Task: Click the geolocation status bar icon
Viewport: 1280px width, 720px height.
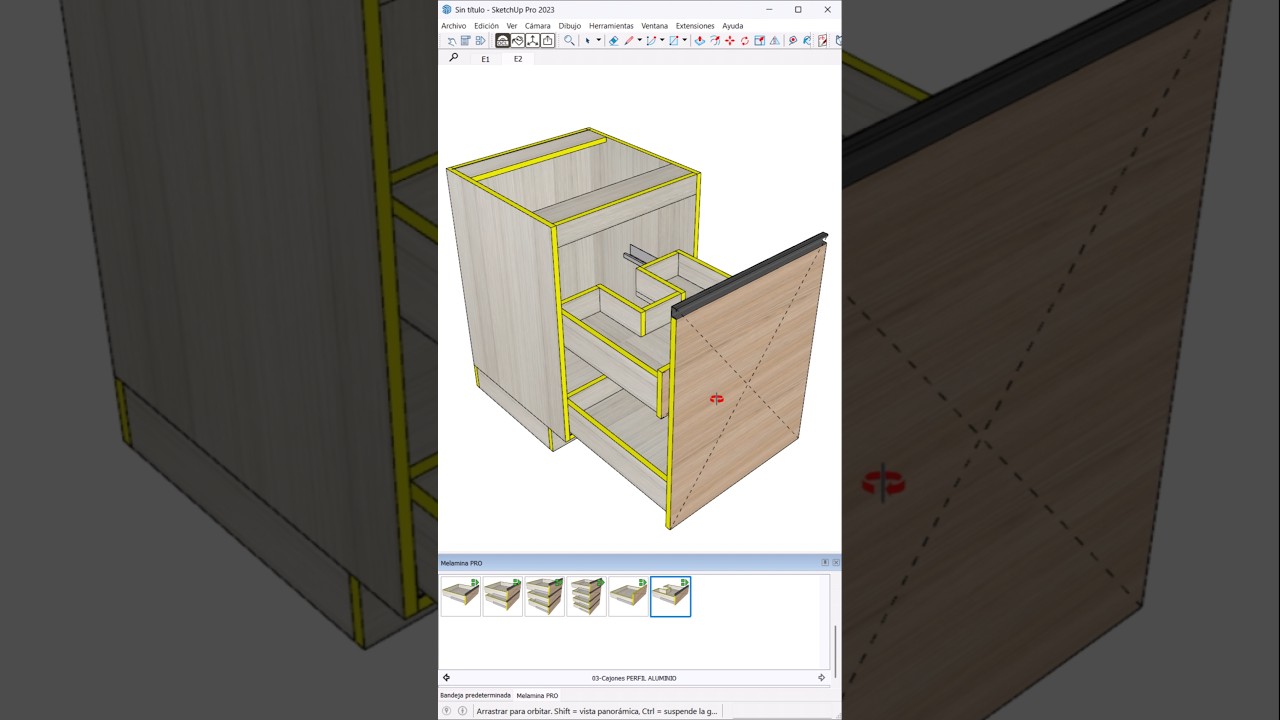Action: [x=447, y=711]
